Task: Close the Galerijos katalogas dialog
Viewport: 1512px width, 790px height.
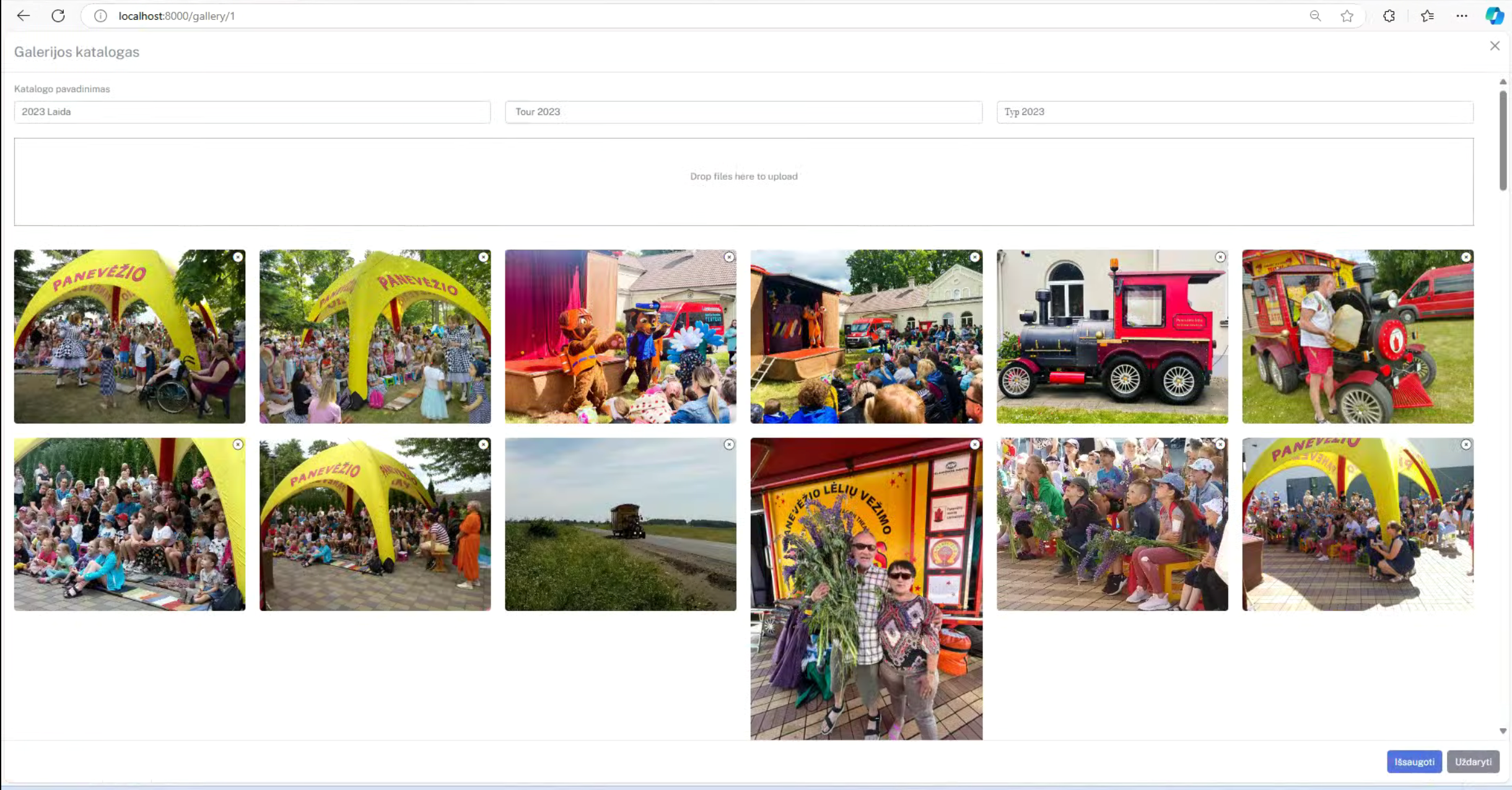Action: click(x=1495, y=46)
